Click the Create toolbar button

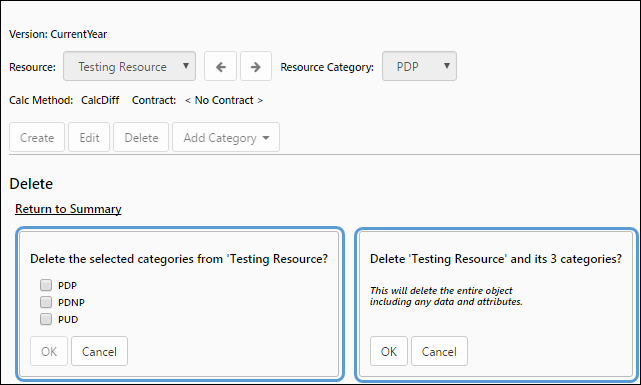click(37, 137)
